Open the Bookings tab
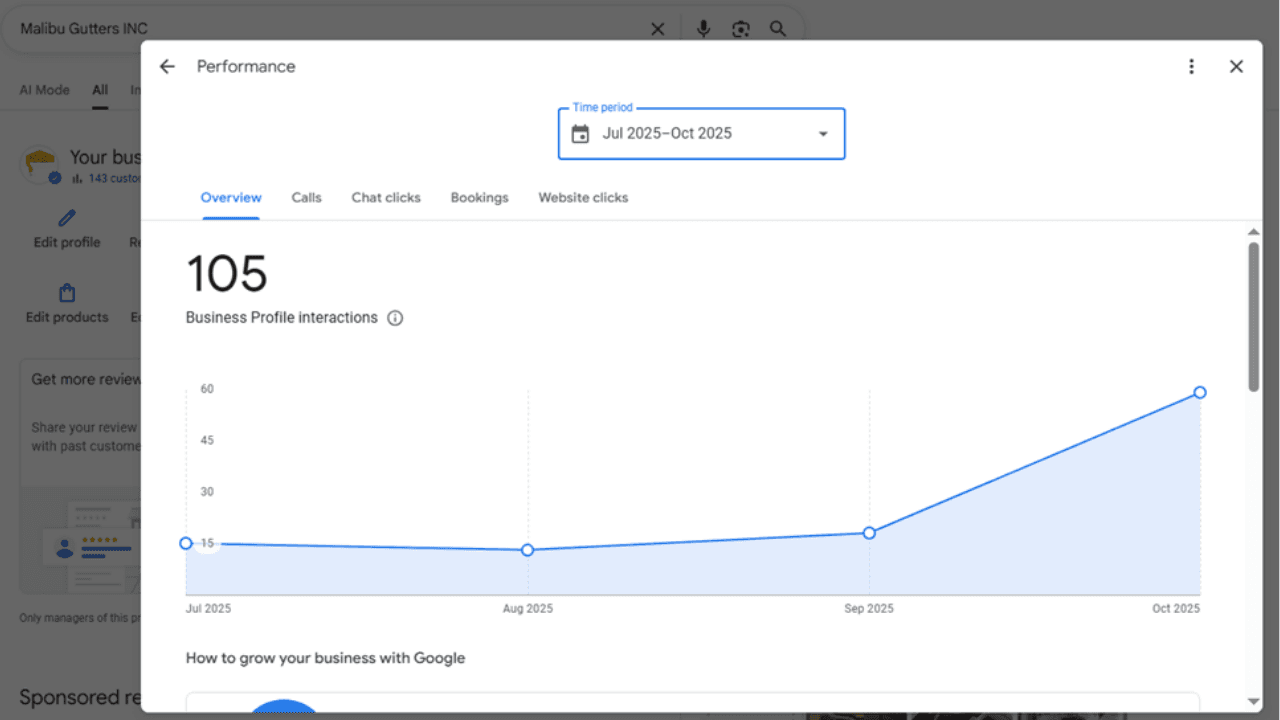The width and height of the screenshot is (1280, 720). tap(479, 197)
